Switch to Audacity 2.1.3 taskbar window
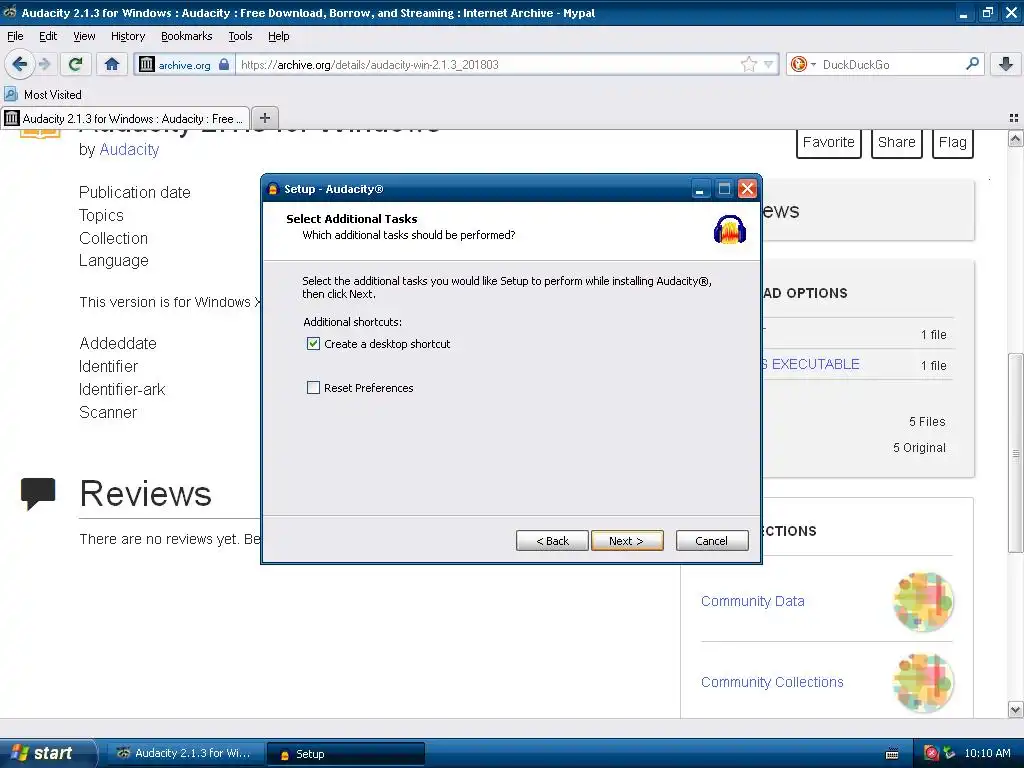Screen dimensions: 1024x768 coord(184,753)
